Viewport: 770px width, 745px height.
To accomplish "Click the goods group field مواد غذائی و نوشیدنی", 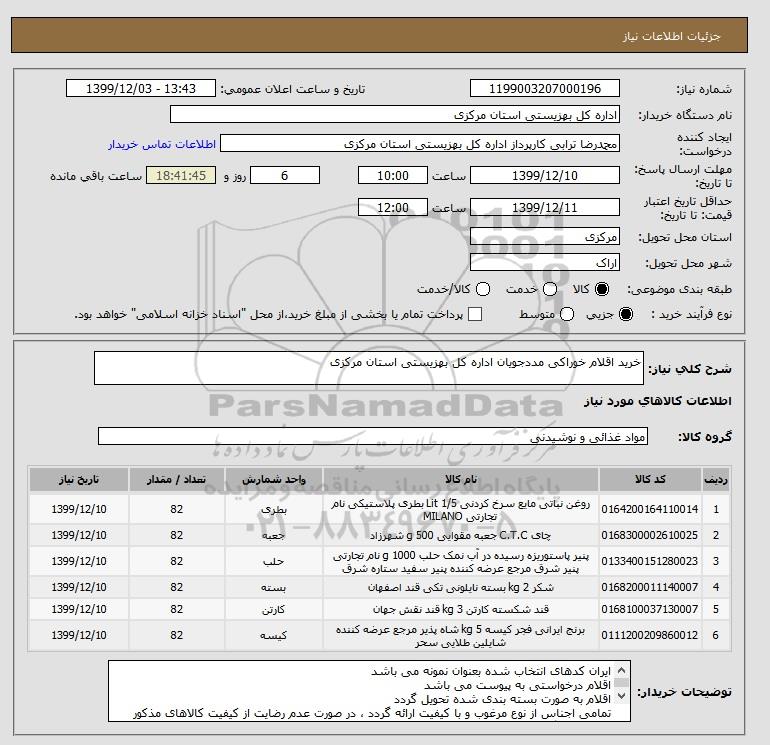I will tap(373, 436).
